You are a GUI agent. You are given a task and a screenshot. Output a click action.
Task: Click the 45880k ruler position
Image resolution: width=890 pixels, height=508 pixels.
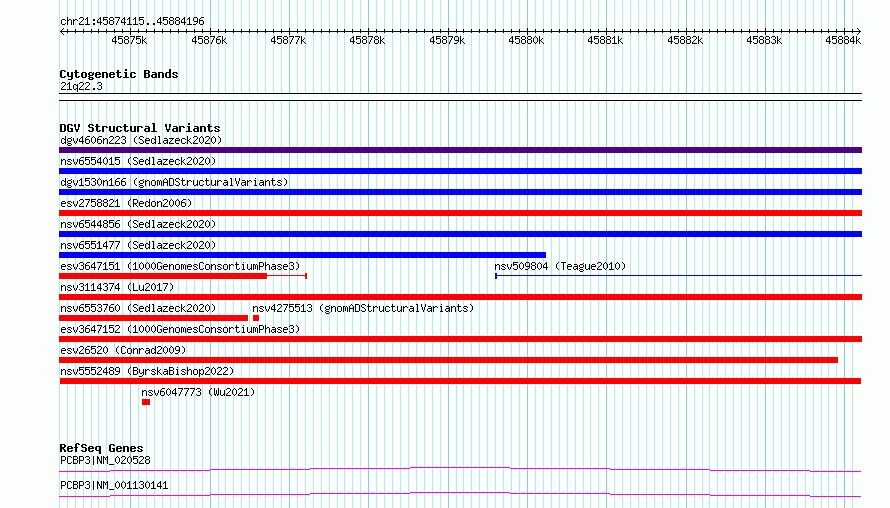click(x=526, y=40)
